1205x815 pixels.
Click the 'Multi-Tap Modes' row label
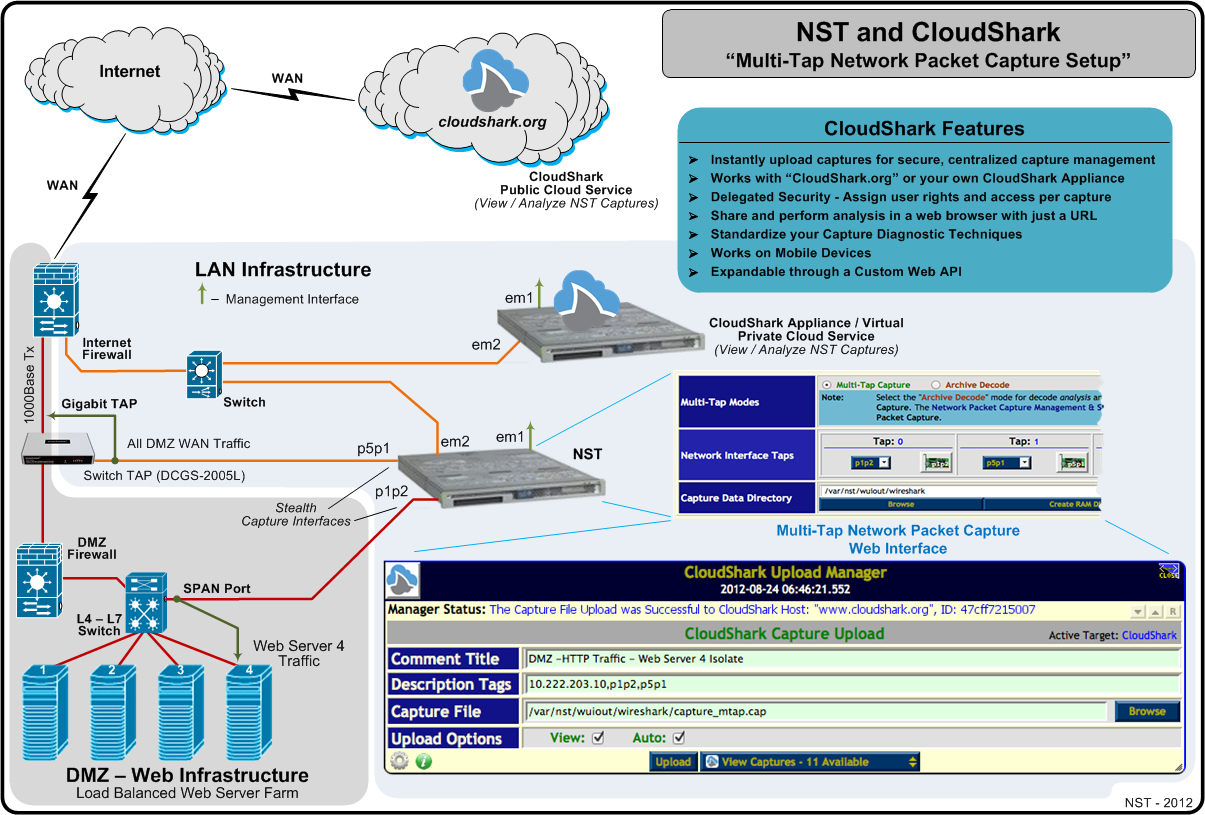(719, 402)
